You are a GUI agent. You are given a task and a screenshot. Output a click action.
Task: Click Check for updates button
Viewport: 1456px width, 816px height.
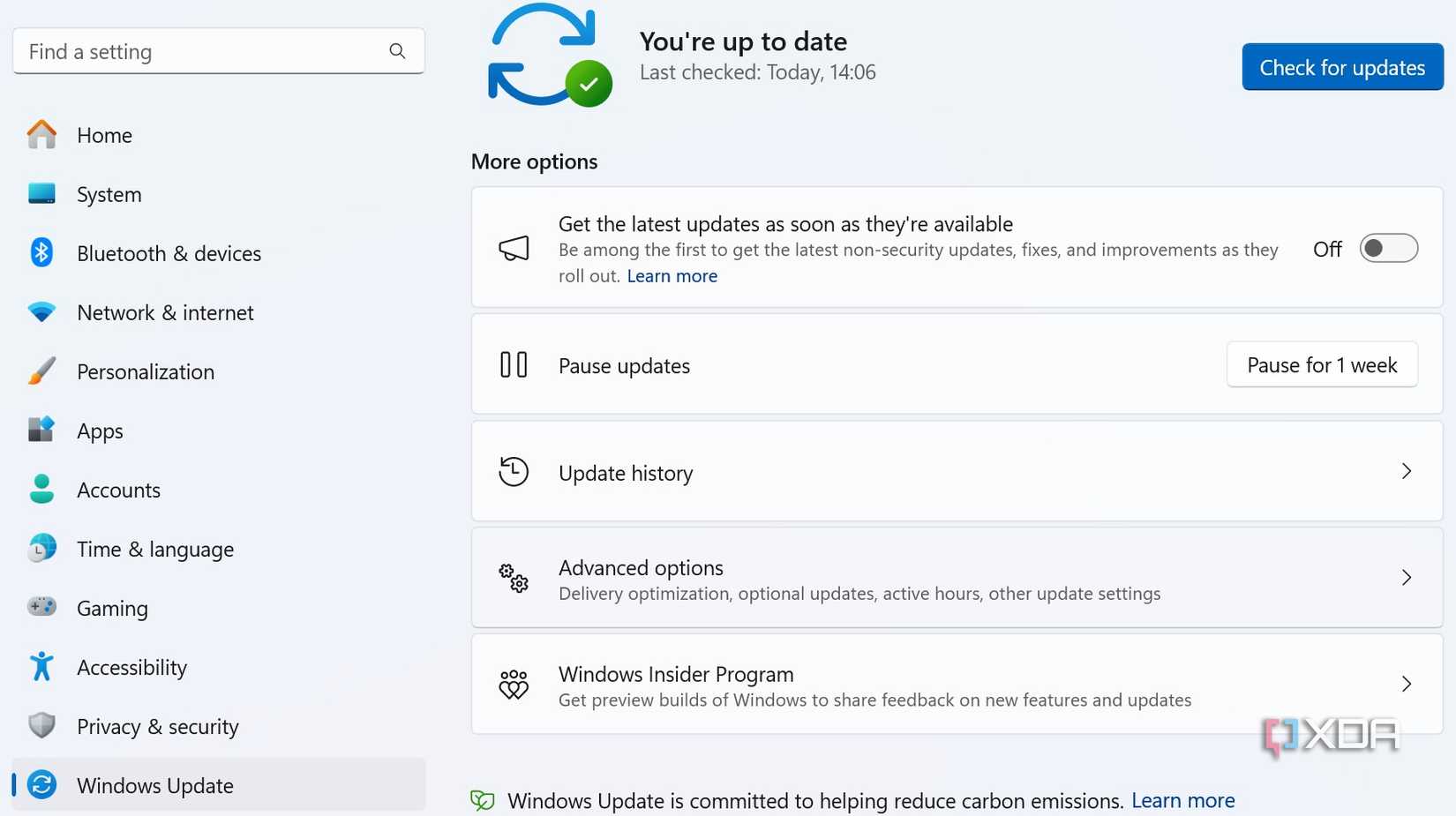tap(1342, 67)
